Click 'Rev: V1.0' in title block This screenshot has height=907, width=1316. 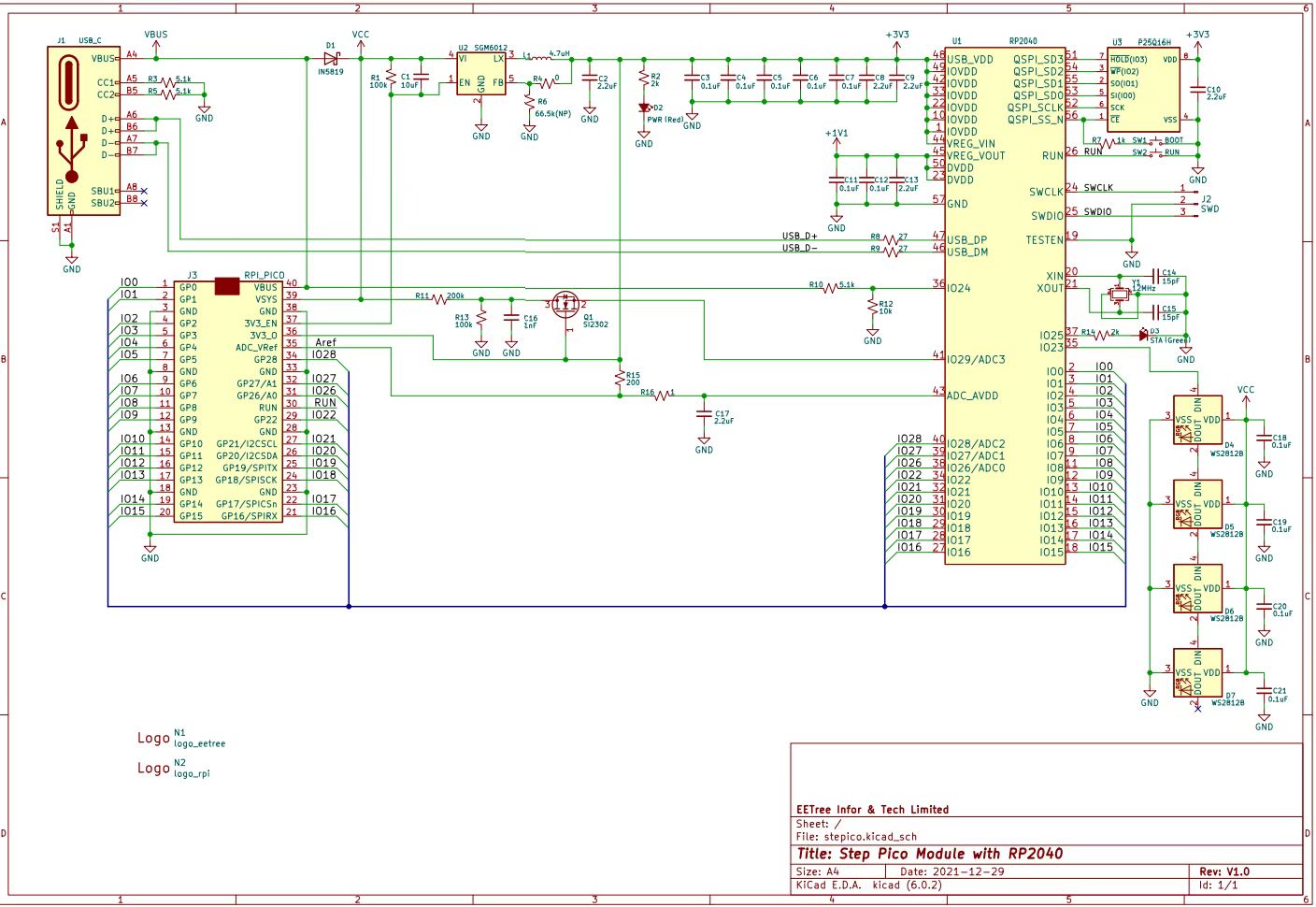(x=1224, y=871)
